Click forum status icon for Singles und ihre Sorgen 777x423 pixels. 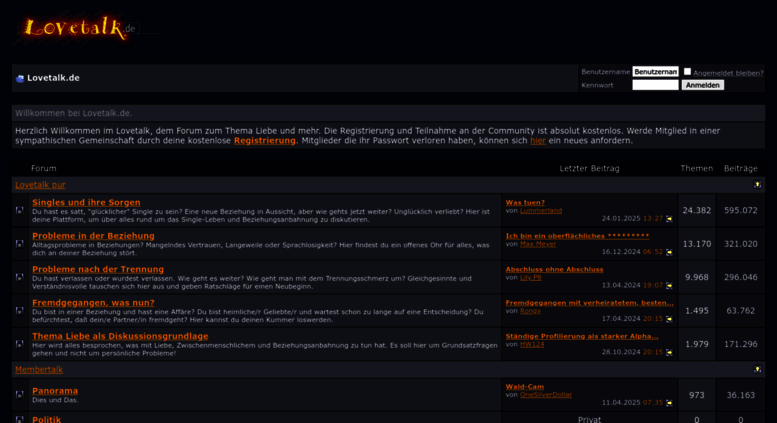pyautogui.click(x=20, y=211)
